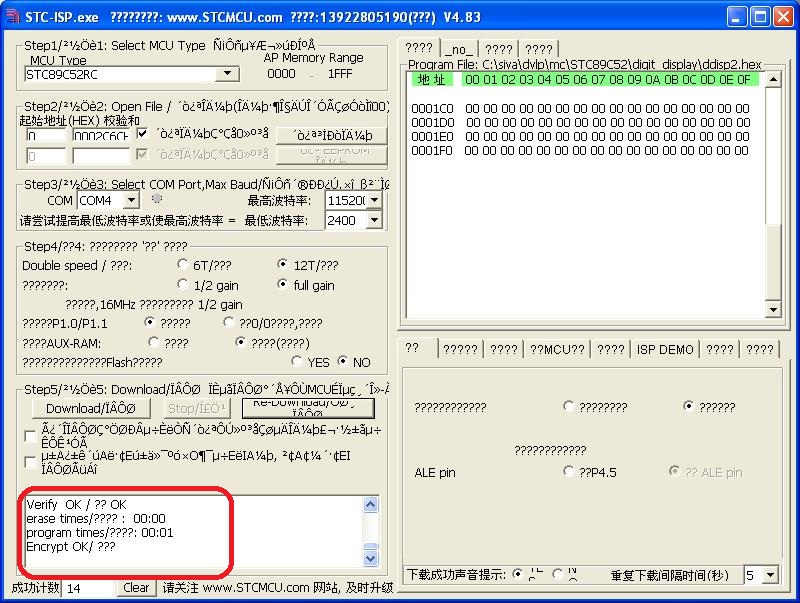Select the ?????? radio in lower right panel

click(688, 406)
